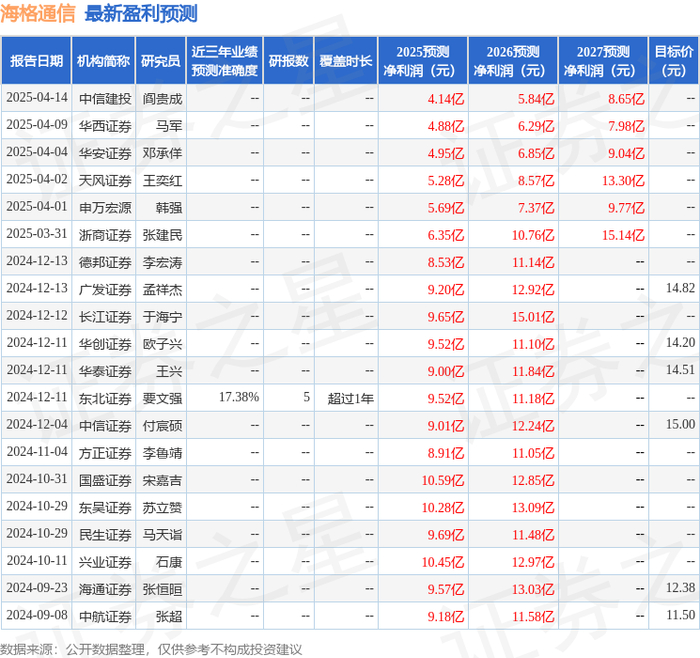This screenshot has width=700, height=658.
Task: Click the institution 华创证券
Action: 105,344
